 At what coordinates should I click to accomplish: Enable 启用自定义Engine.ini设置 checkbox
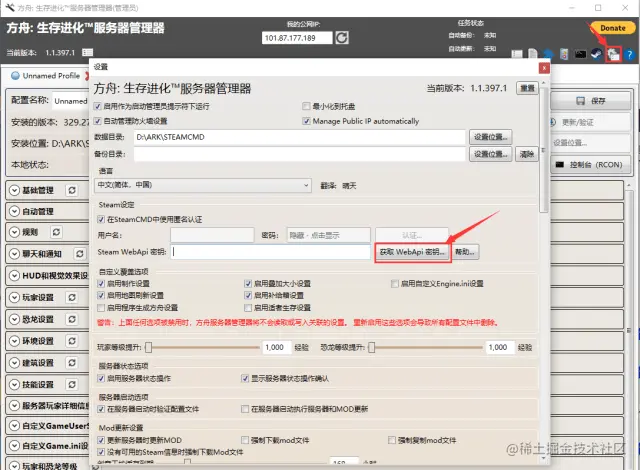(x=395, y=284)
